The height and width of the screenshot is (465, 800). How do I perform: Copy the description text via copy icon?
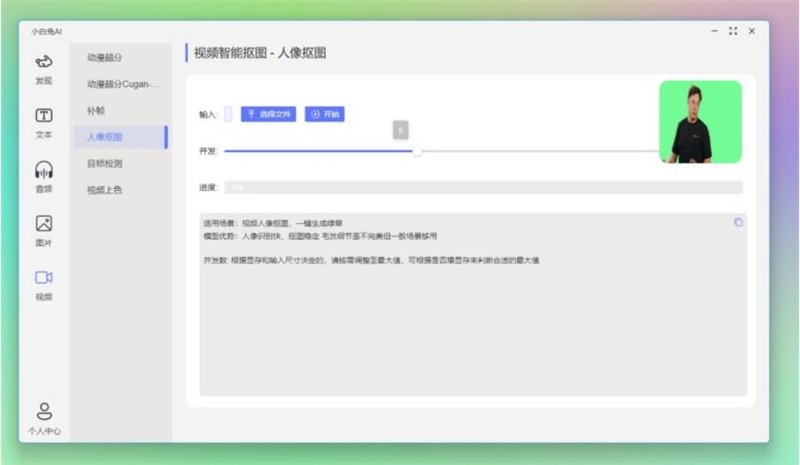point(738,222)
